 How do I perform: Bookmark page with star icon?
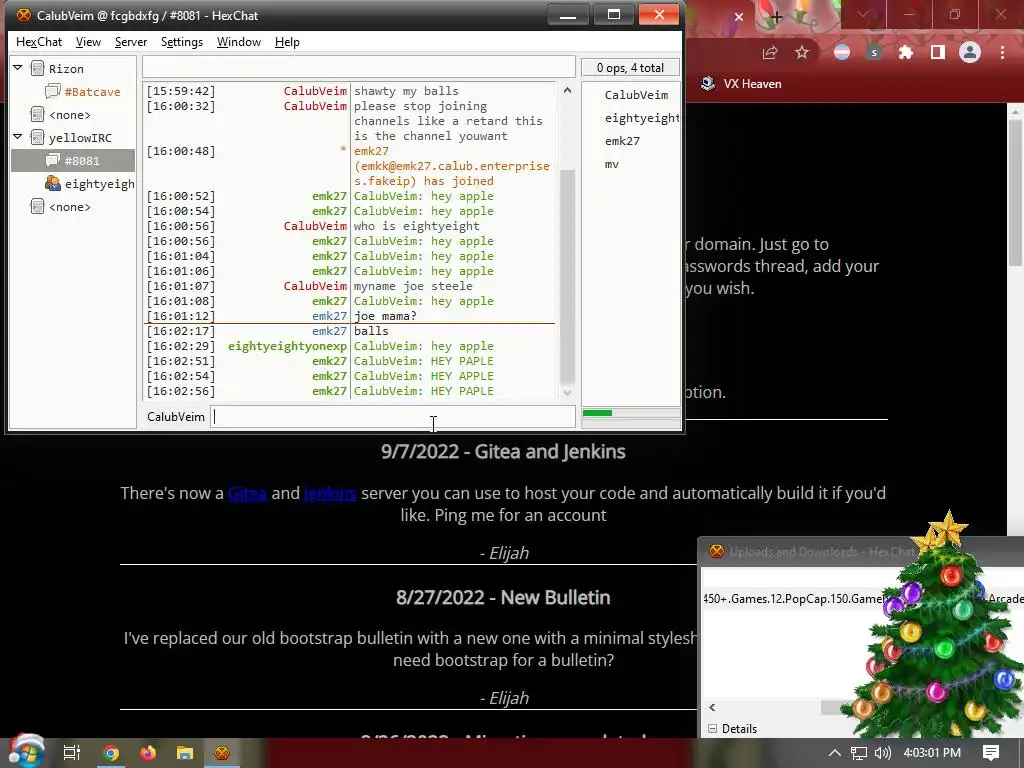[x=802, y=53]
